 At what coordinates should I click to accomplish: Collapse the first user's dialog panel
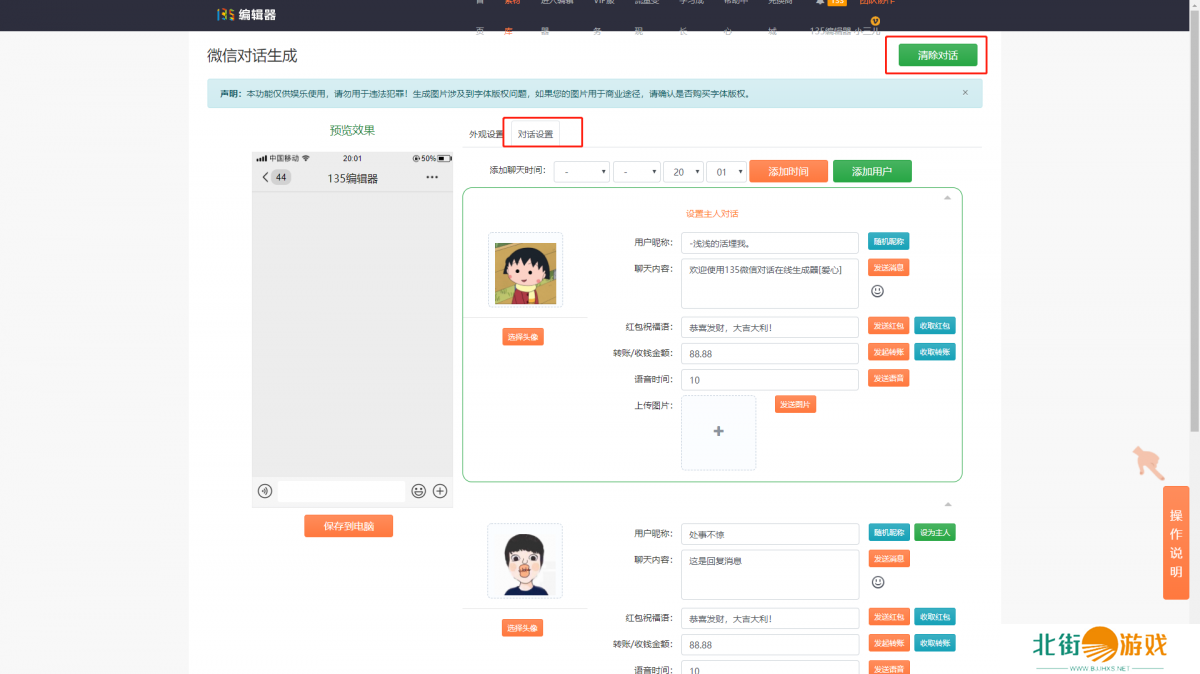tap(947, 198)
